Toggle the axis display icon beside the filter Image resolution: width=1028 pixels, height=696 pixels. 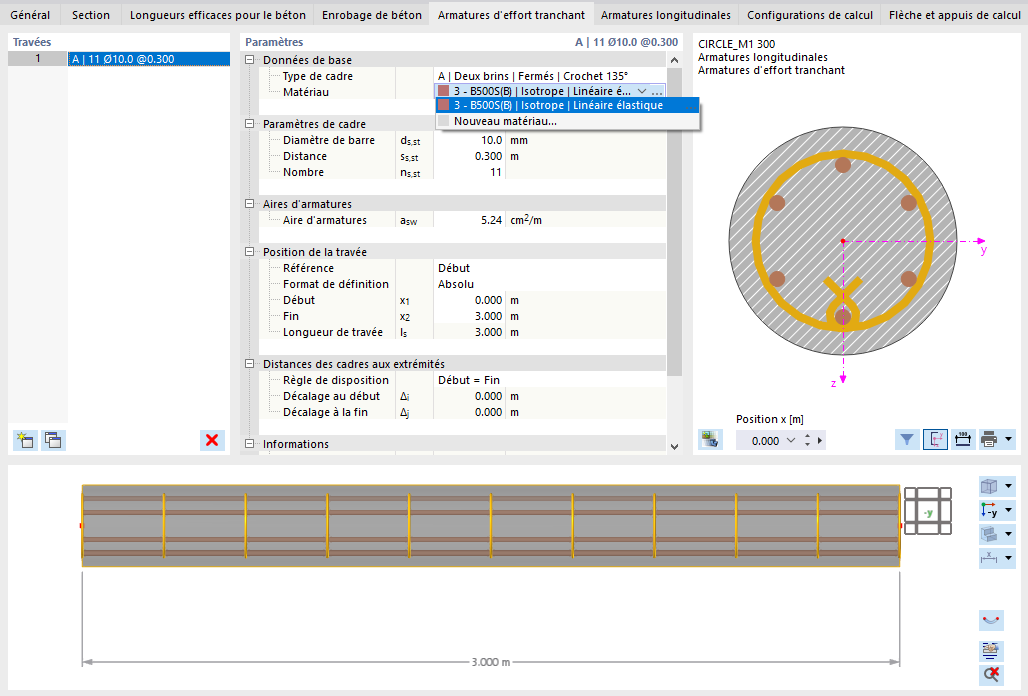(935, 440)
